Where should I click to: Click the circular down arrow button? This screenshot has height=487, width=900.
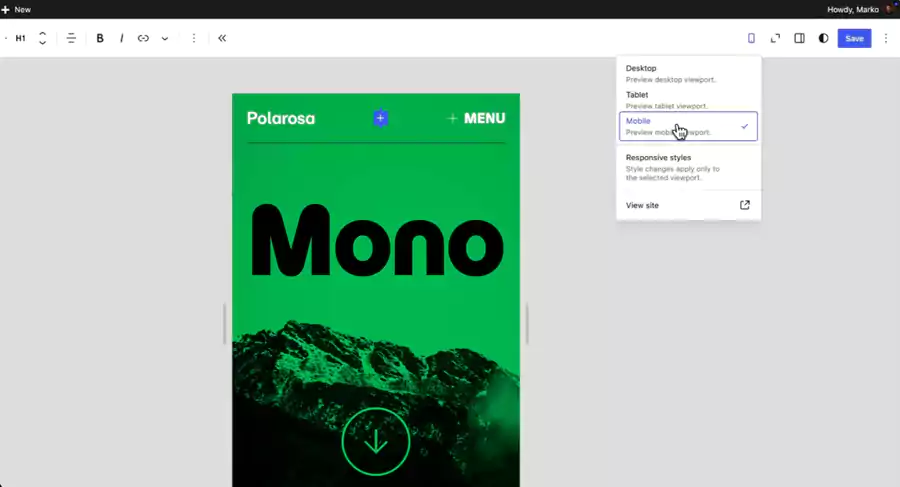(x=376, y=442)
